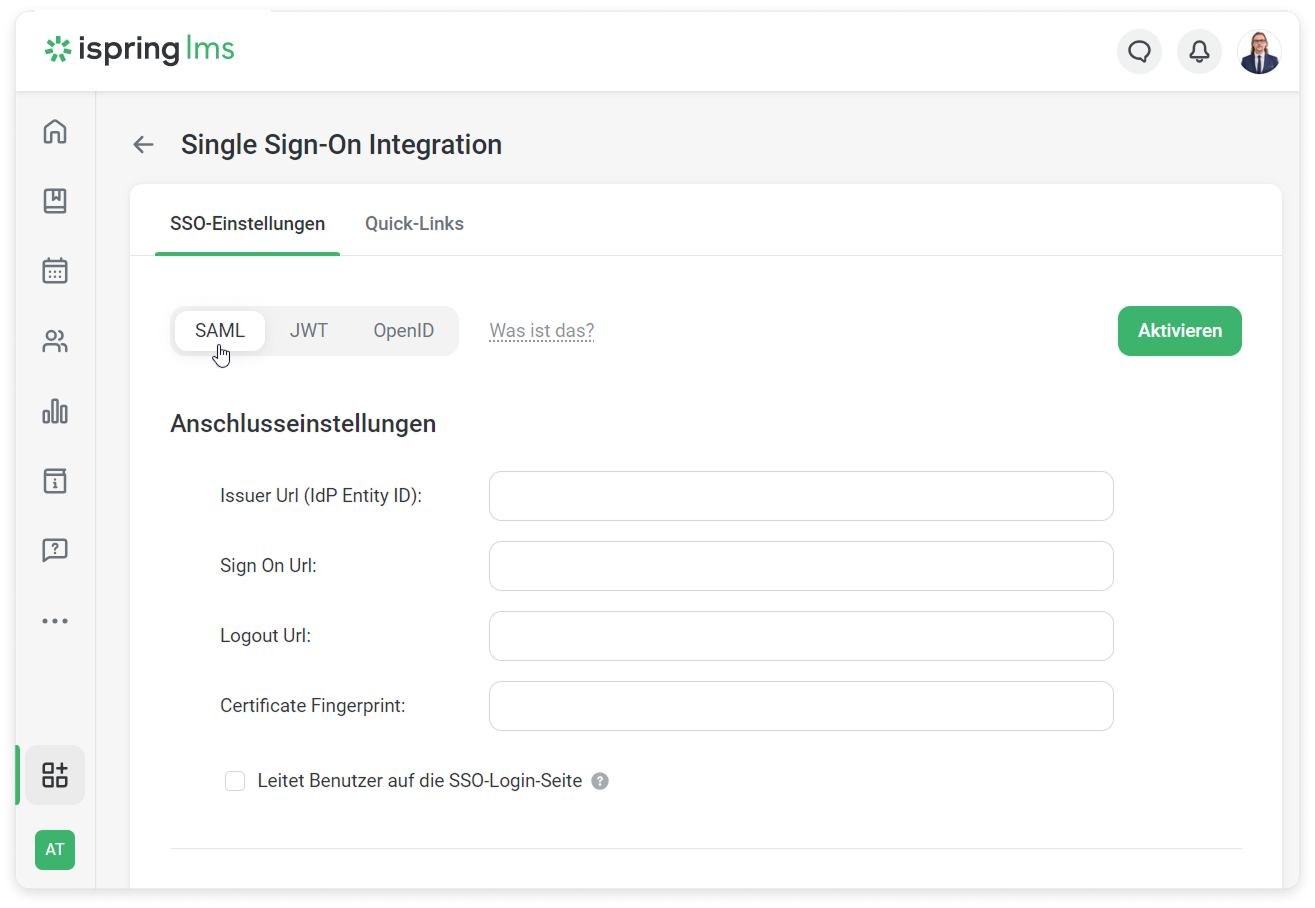The height and width of the screenshot is (908, 1315).
Task: Open the reports bar chart icon
Action: (x=55, y=411)
